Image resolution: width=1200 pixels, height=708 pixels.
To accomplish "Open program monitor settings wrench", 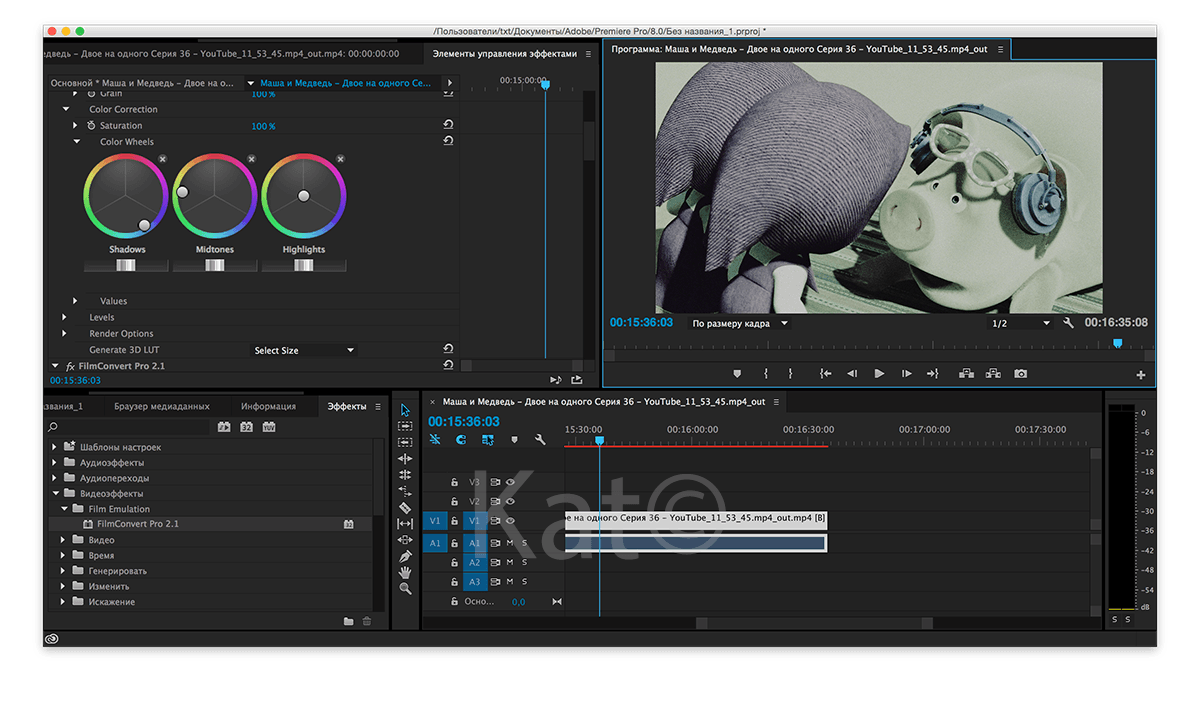I will (x=1068, y=323).
